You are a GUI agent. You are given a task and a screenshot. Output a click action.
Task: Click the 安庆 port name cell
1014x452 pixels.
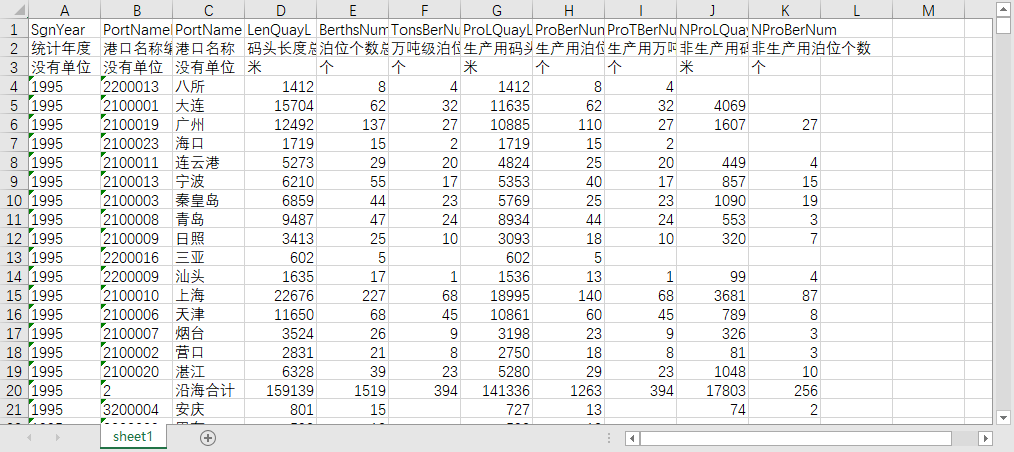point(209,410)
